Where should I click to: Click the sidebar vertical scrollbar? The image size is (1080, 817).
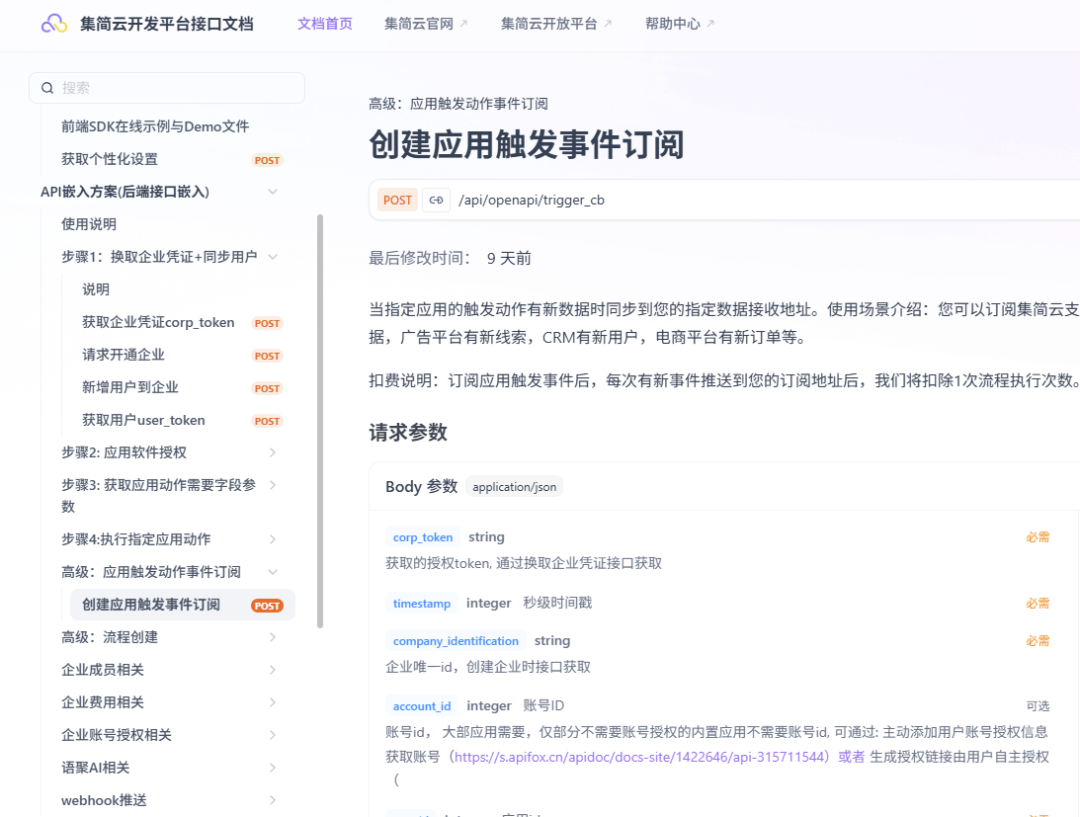coord(320,420)
